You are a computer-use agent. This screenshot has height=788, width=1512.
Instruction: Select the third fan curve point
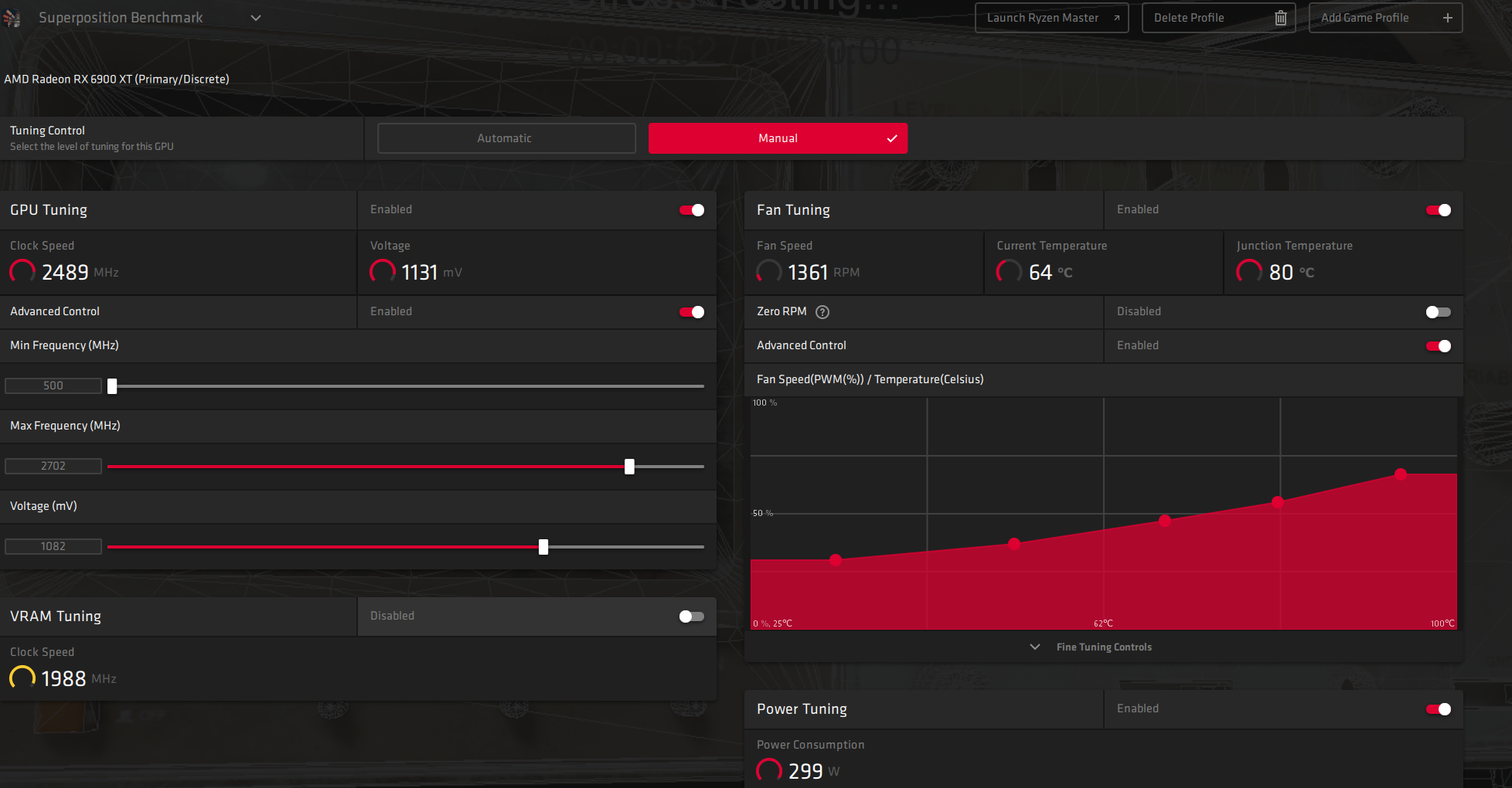pos(1165,521)
